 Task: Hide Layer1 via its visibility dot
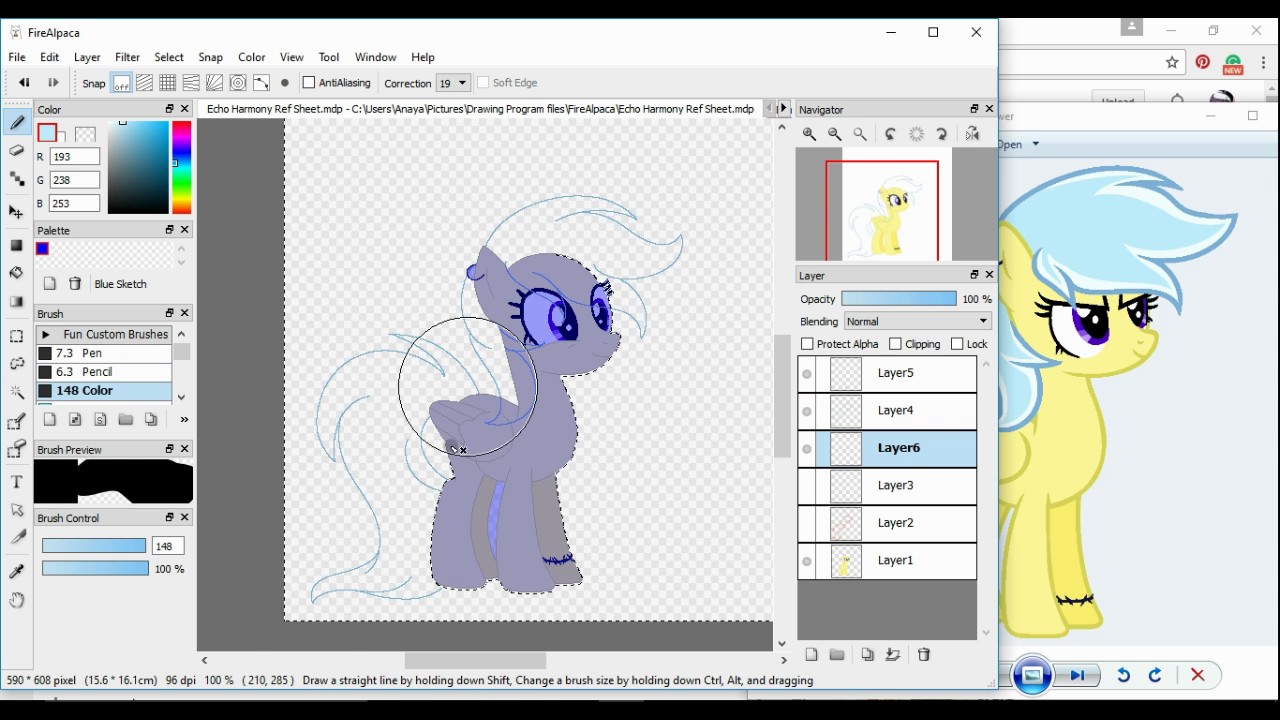pos(807,562)
